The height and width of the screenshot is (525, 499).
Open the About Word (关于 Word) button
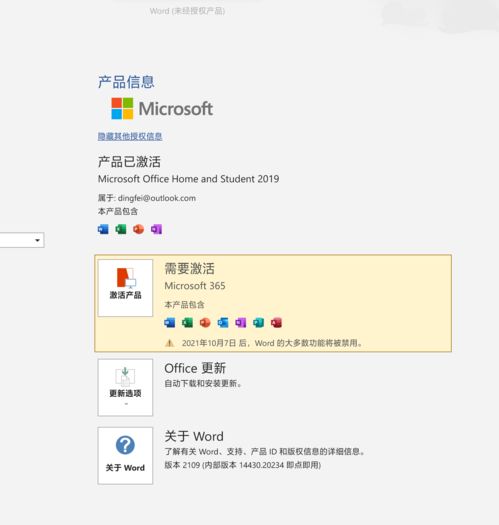[125, 455]
